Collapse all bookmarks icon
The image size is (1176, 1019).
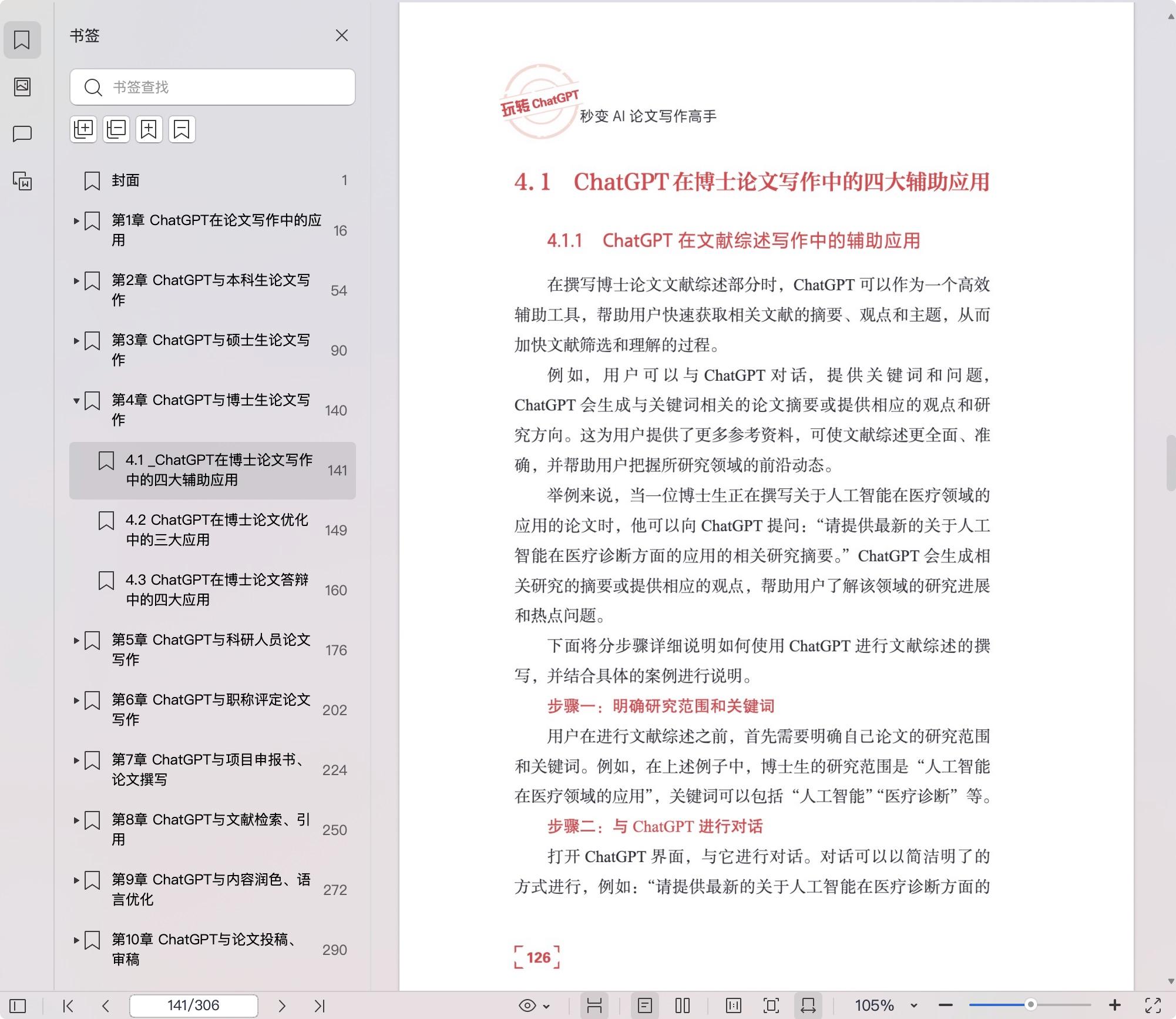[x=116, y=129]
